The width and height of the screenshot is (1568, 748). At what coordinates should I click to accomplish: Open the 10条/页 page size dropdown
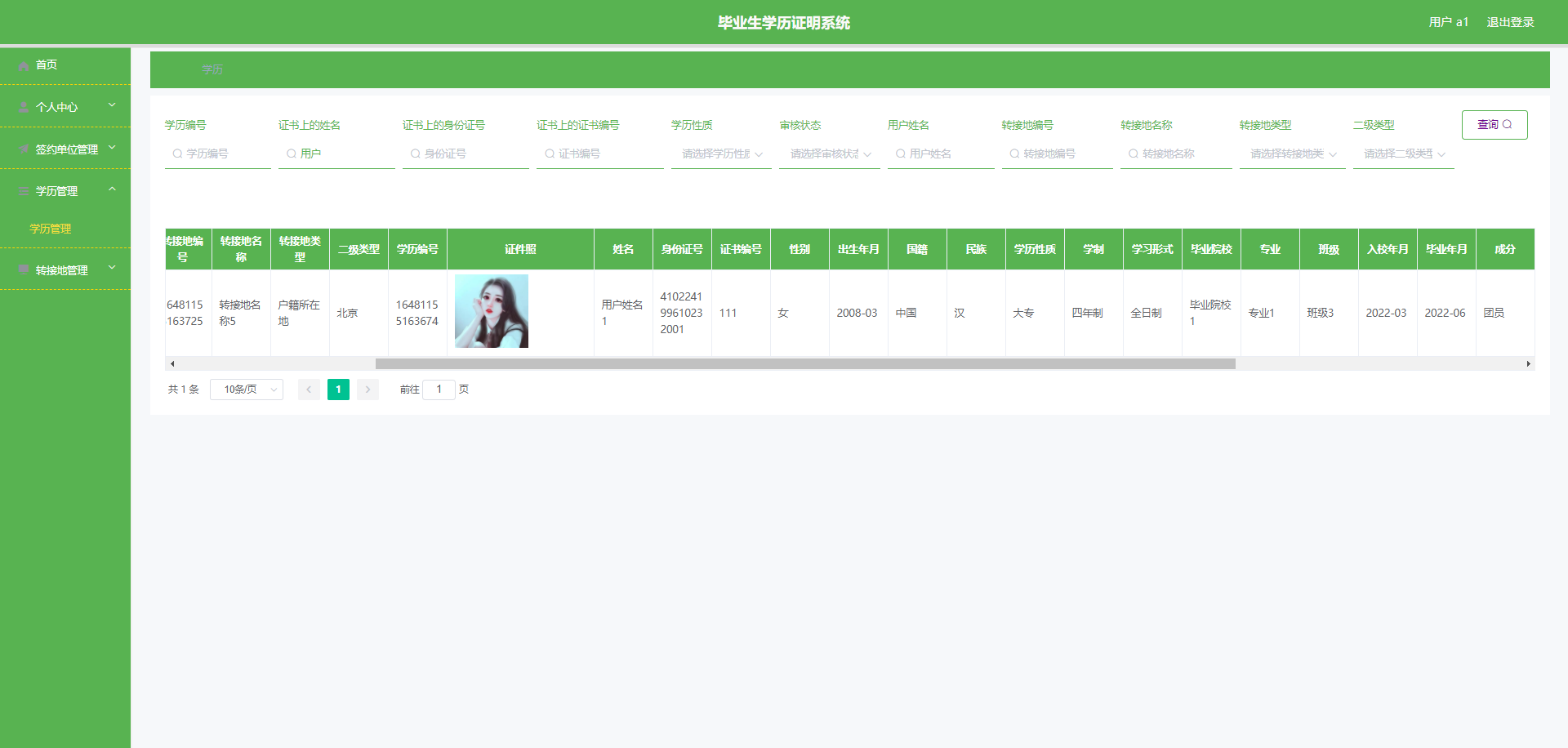pos(247,390)
